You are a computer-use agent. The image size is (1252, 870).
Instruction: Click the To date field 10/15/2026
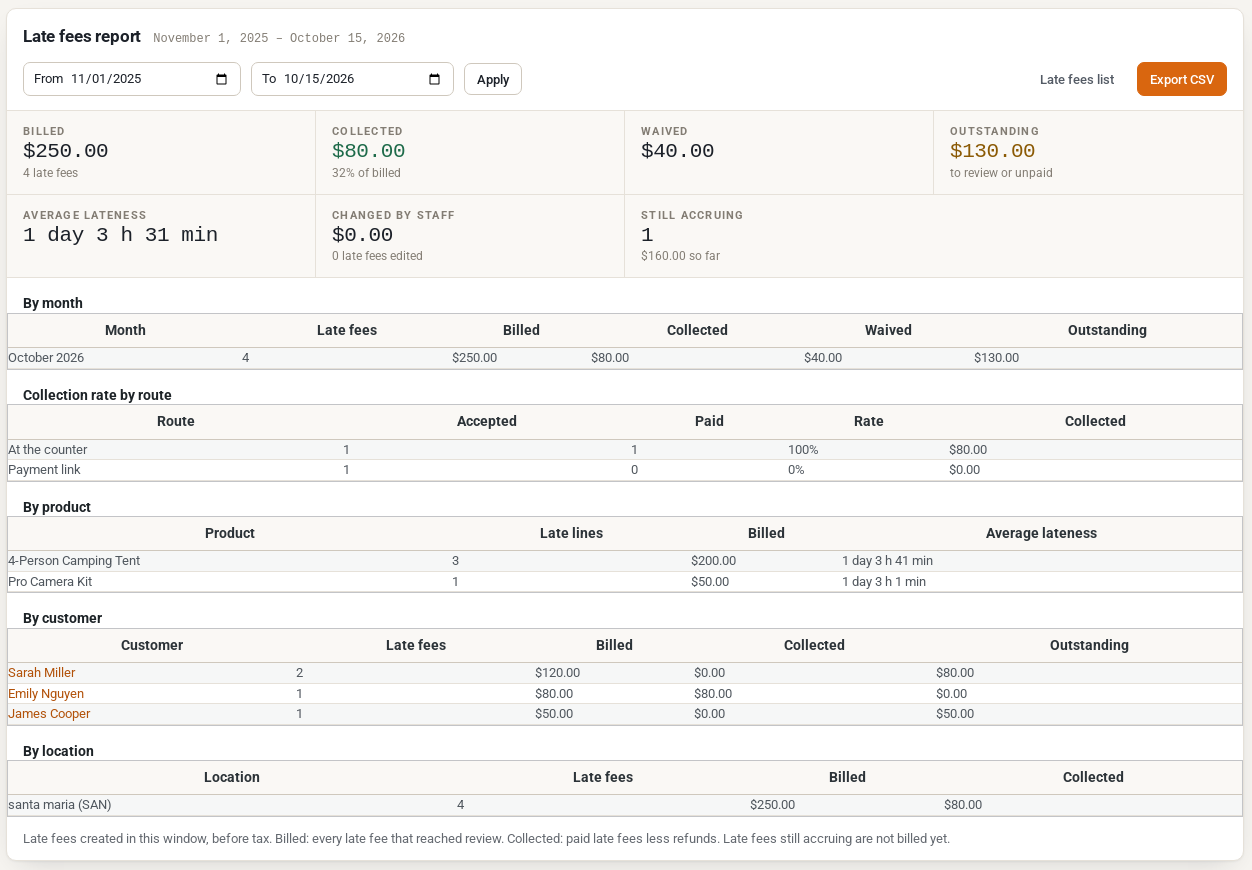[352, 79]
